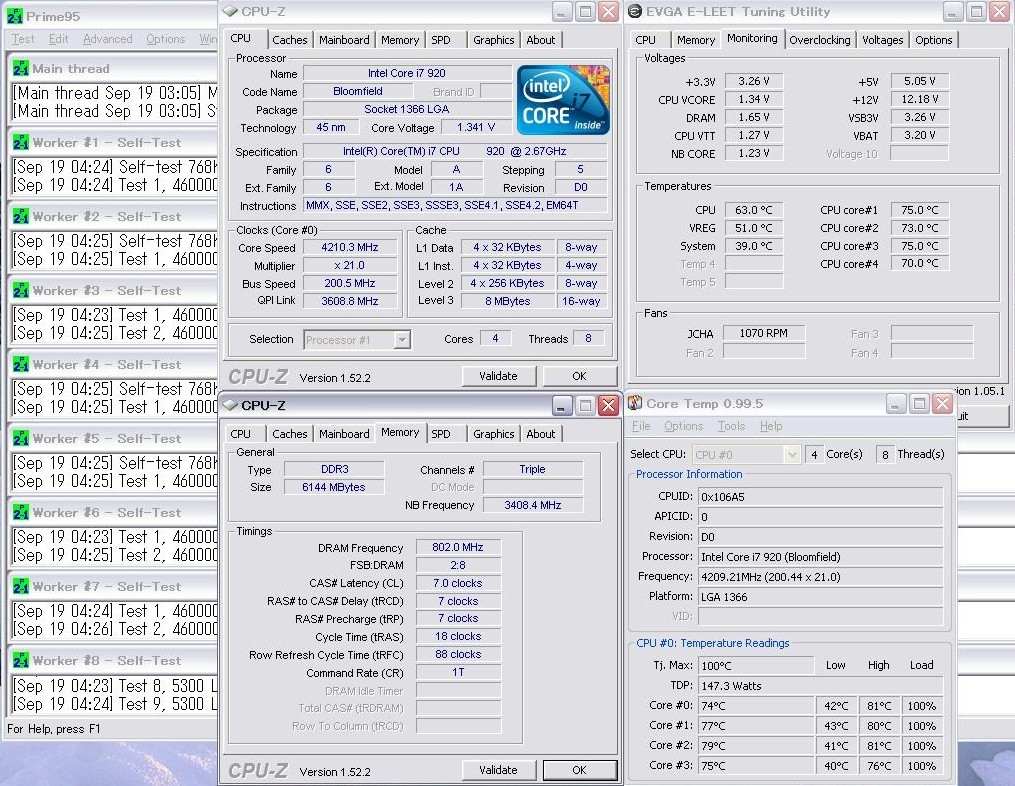Click the Worker #1 window icon

20,143
